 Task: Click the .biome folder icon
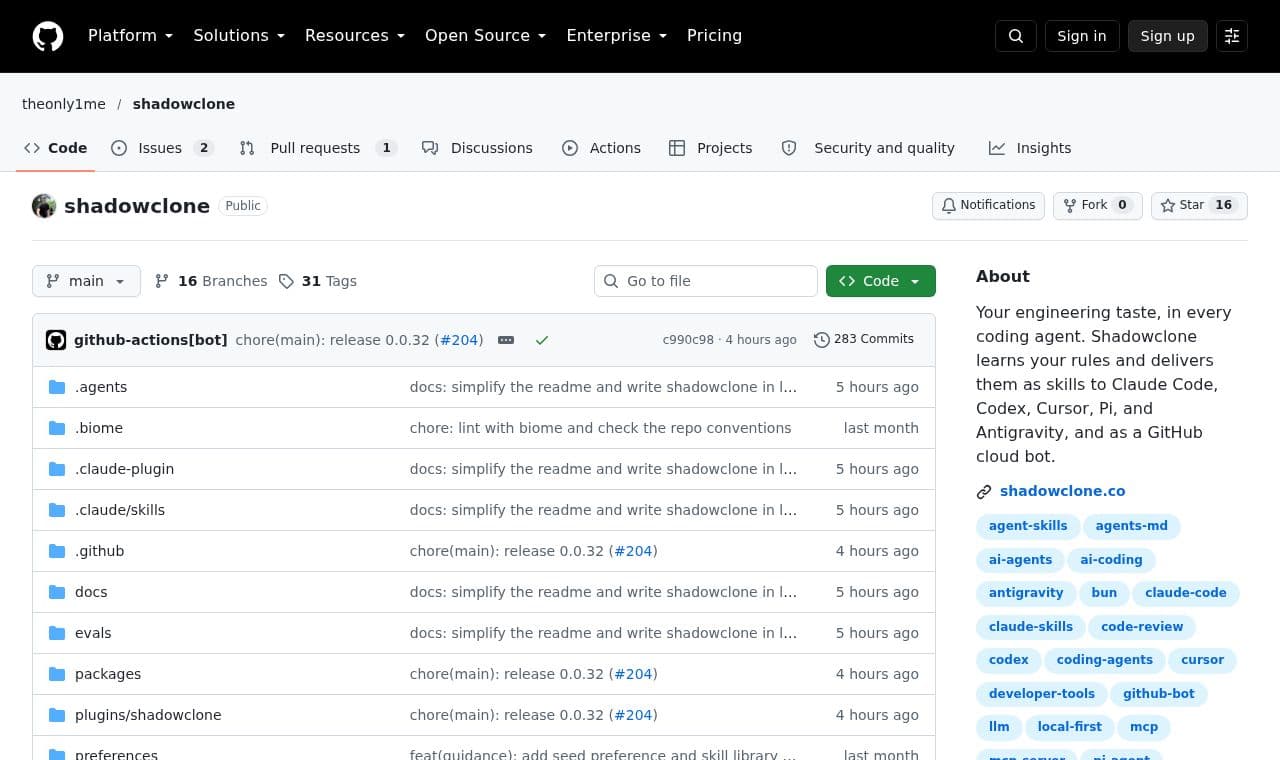[x=57, y=428]
